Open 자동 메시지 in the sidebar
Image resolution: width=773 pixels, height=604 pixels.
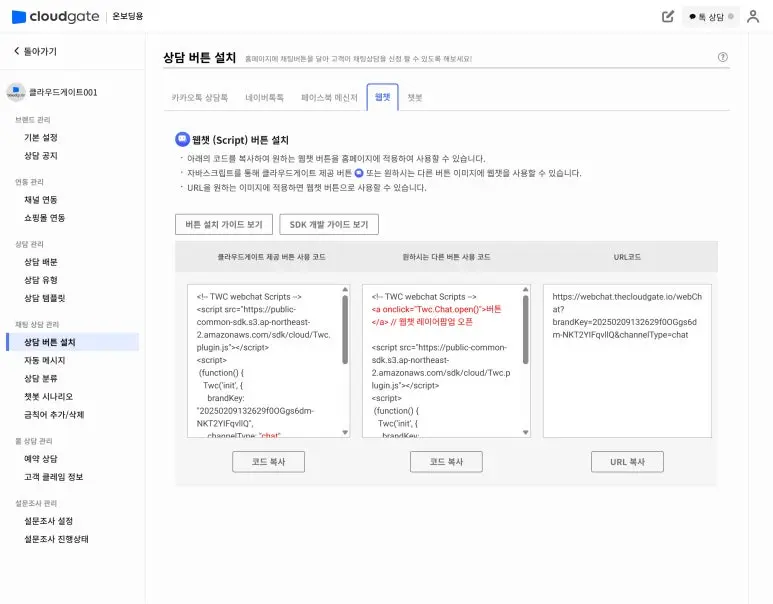tap(45, 360)
